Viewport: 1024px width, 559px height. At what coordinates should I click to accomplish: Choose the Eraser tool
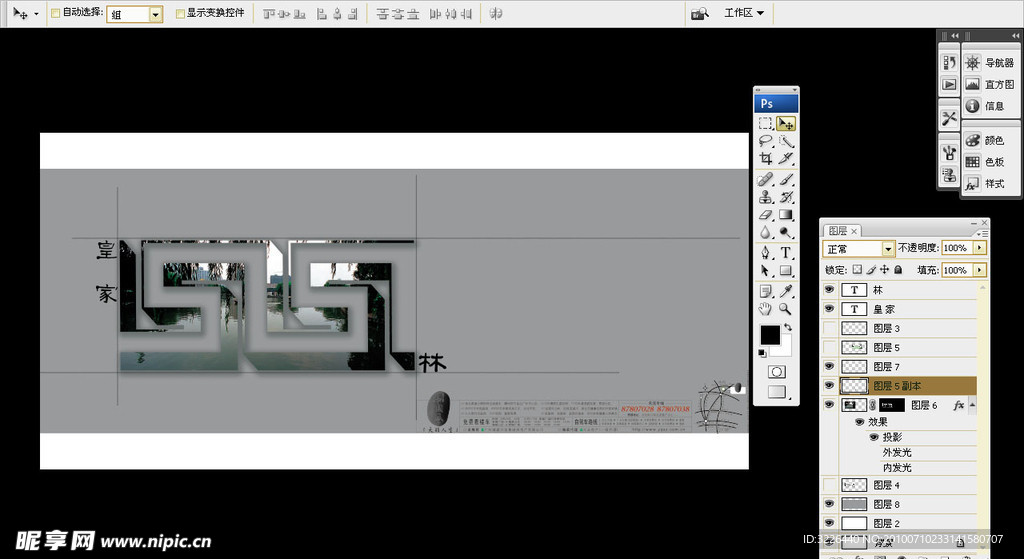click(x=765, y=214)
